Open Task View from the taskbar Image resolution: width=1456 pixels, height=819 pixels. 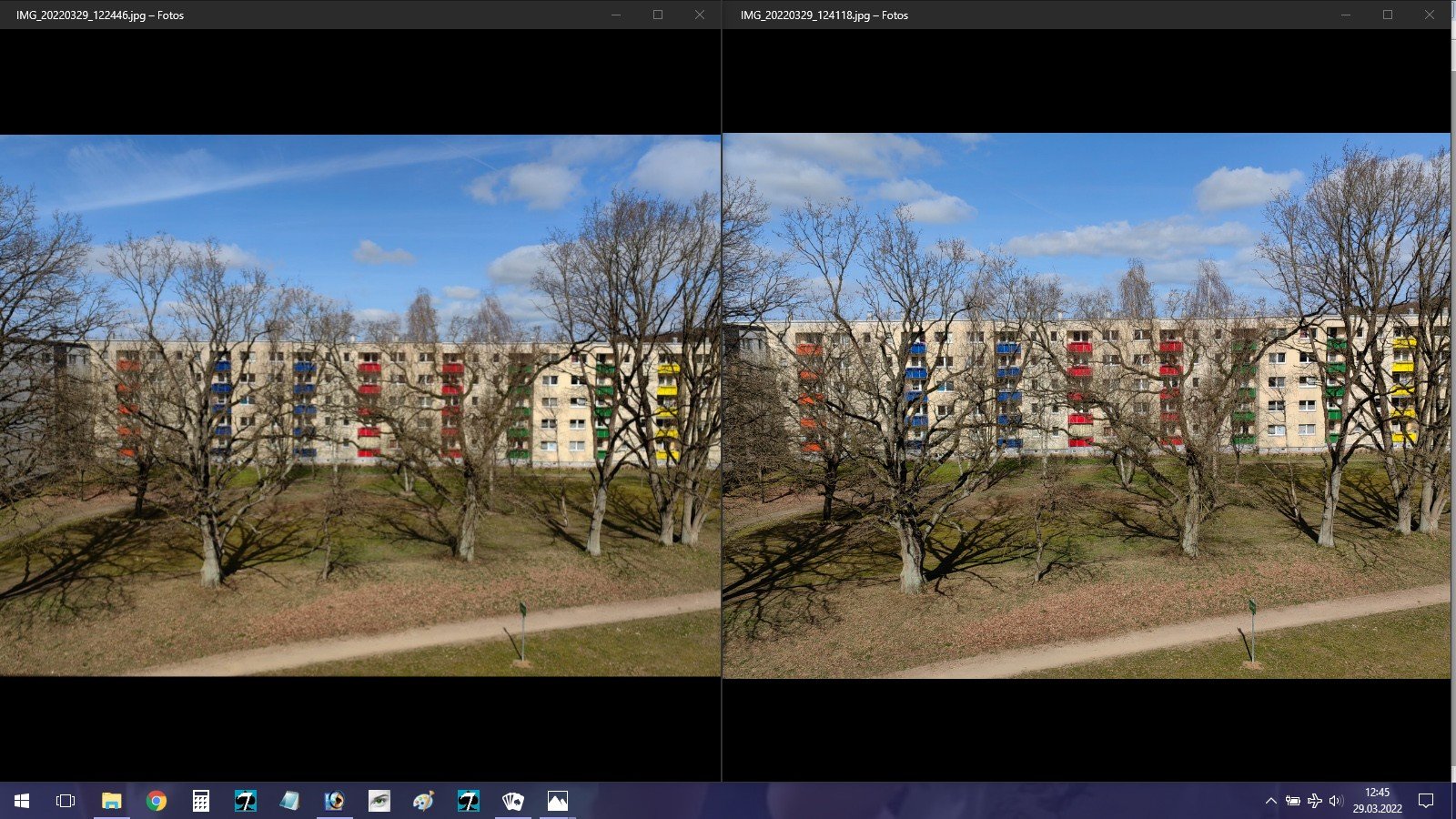pos(66,801)
